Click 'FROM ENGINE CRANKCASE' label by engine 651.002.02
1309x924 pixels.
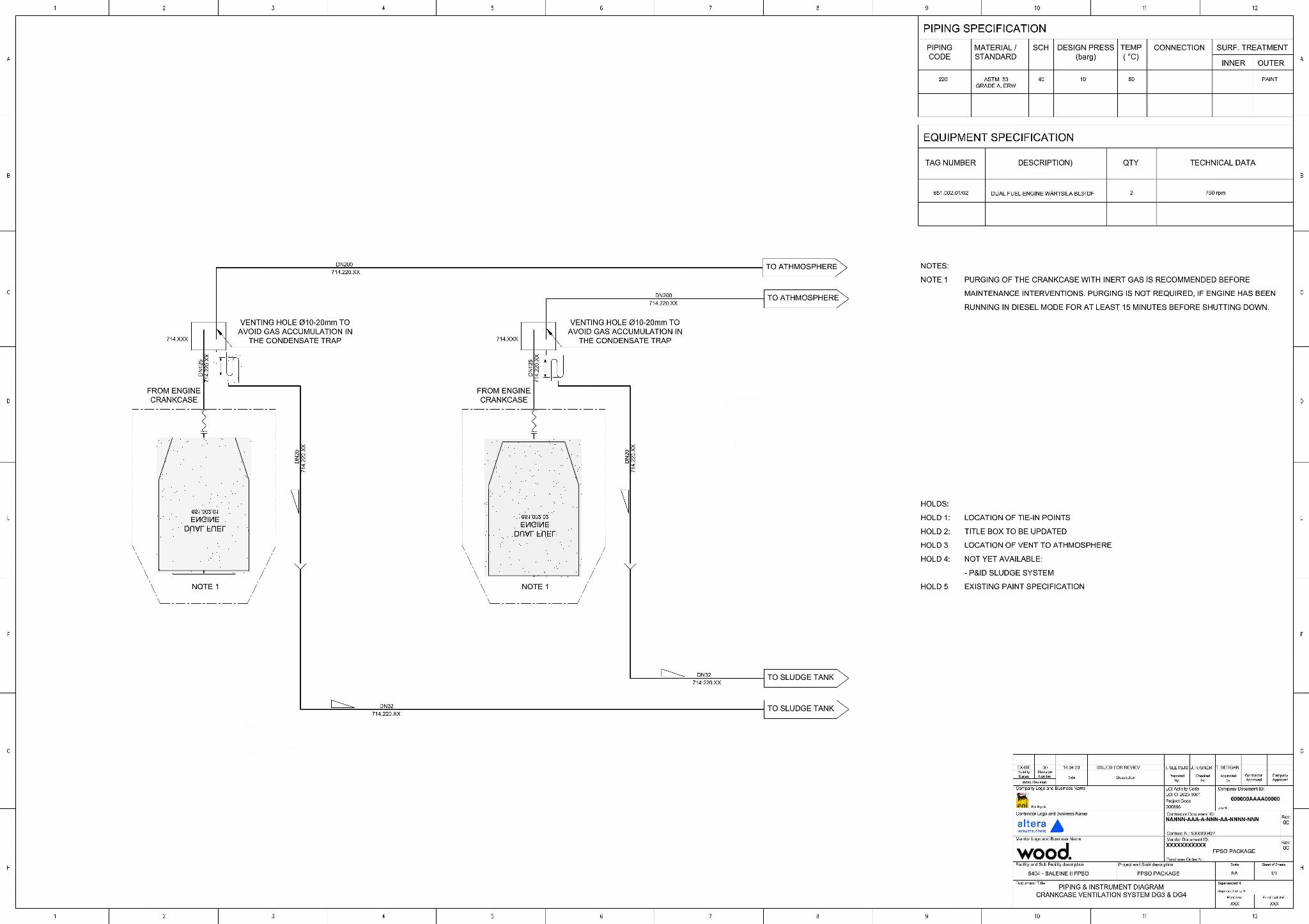coord(504,396)
